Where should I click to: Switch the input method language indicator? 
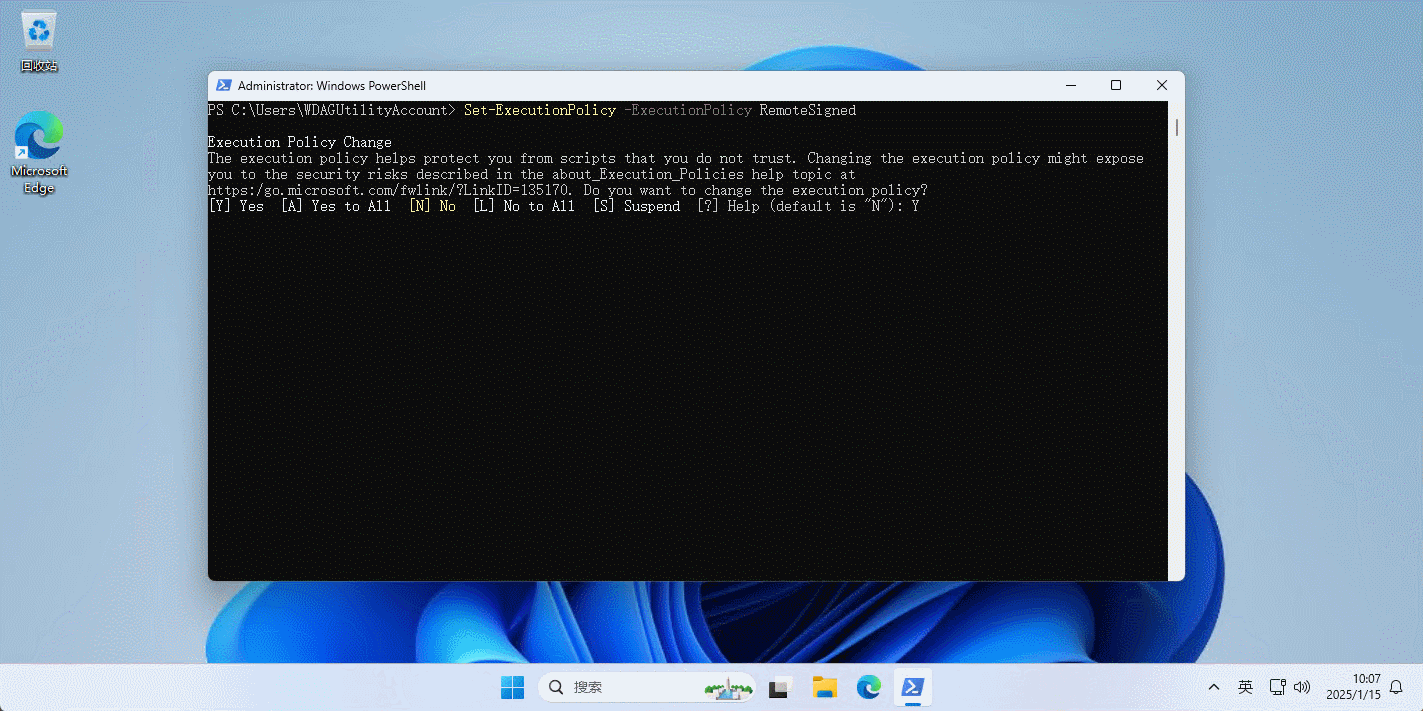[x=1245, y=687]
